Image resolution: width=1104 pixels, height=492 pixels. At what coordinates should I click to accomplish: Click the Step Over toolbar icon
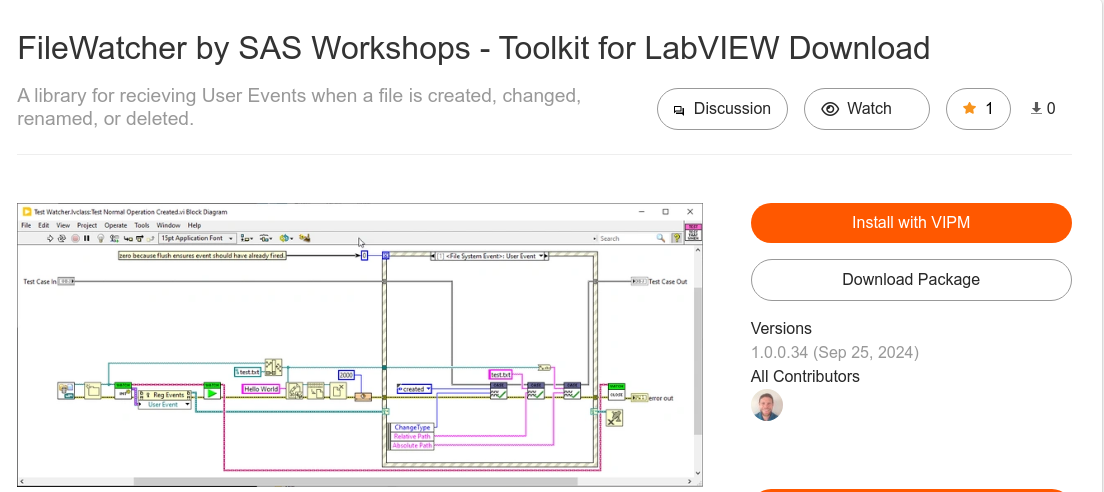[x=139, y=238]
